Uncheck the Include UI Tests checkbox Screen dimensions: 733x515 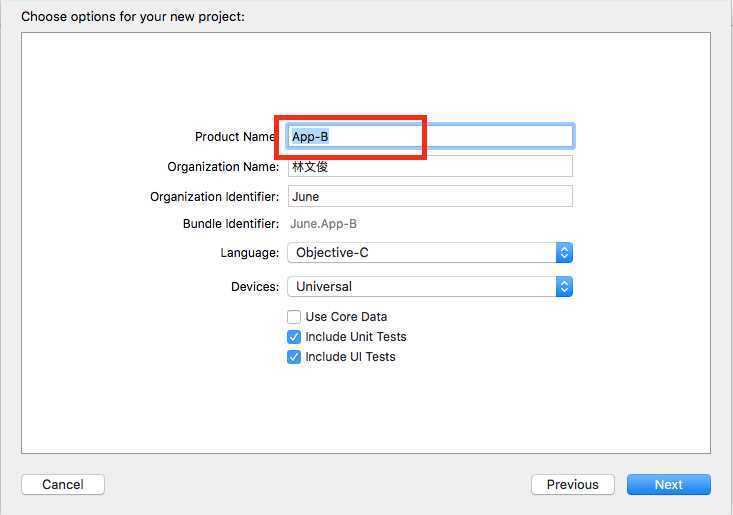pos(294,357)
